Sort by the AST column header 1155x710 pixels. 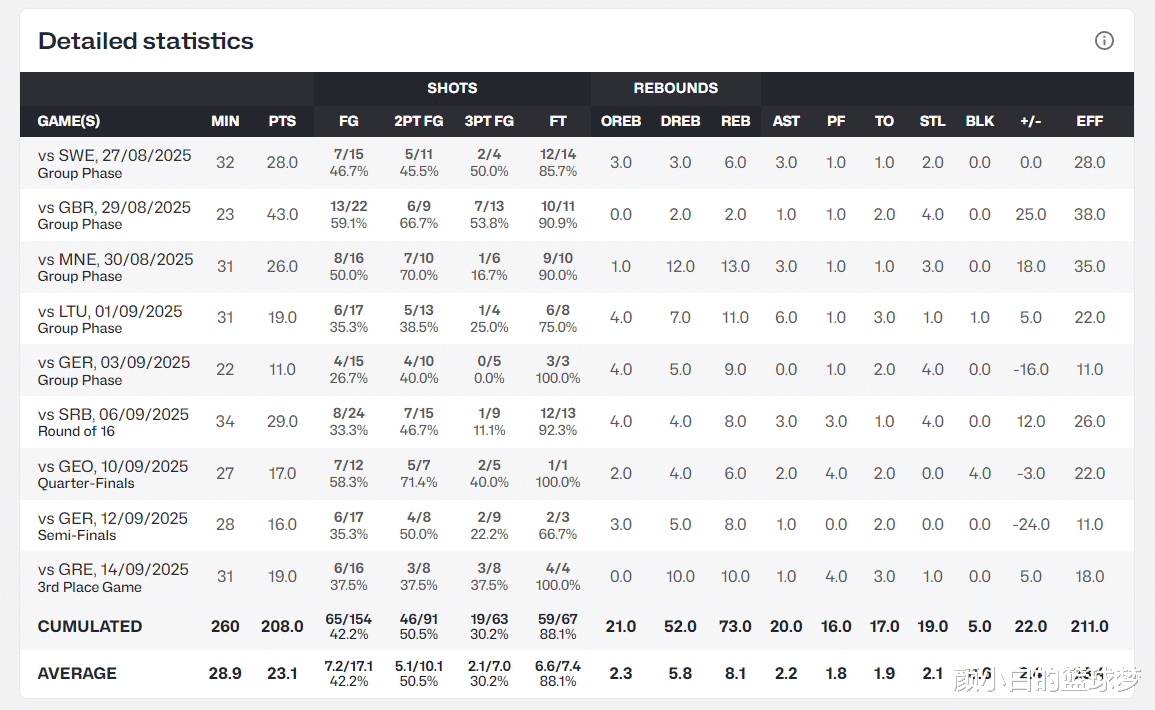[786, 121]
